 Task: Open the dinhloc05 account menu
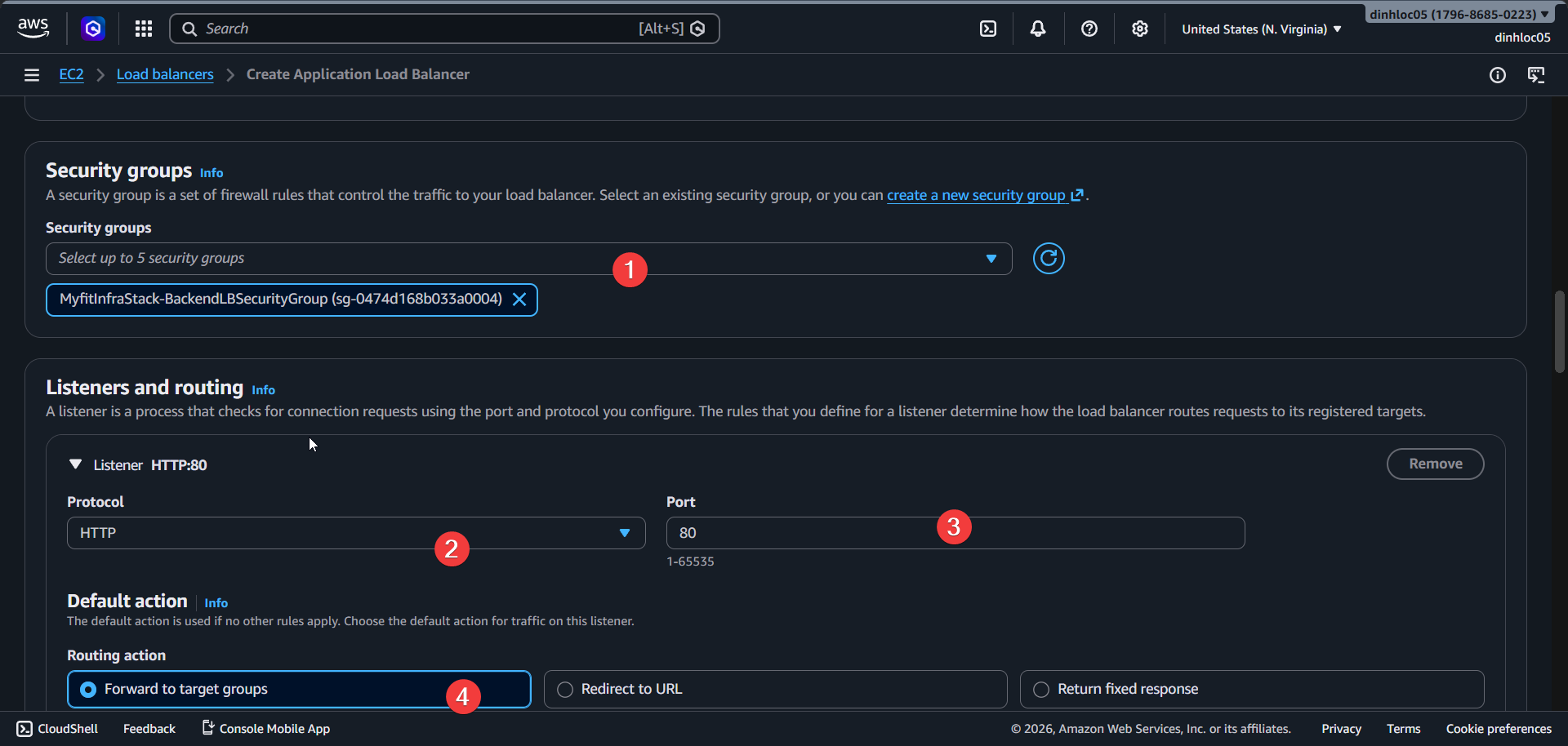coord(1459,13)
